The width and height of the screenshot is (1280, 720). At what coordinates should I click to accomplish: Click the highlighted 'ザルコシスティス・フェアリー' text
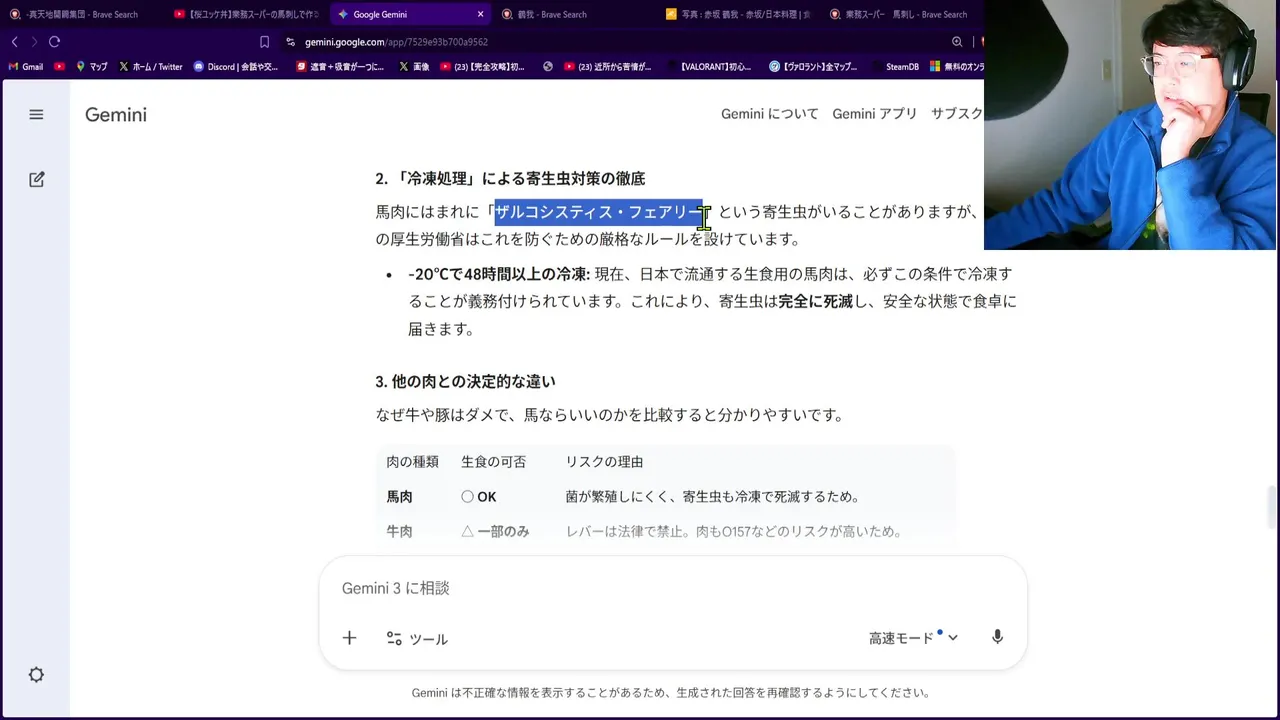(x=599, y=212)
